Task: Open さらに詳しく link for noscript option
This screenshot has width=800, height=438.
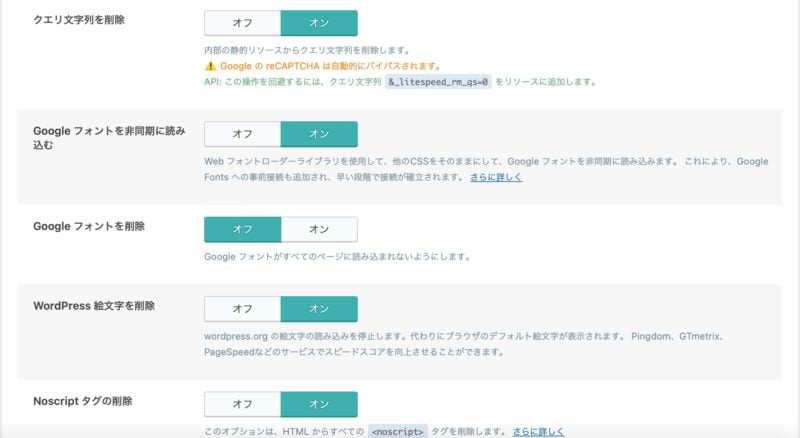Action: pyautogui.click(x=538, y=432)
